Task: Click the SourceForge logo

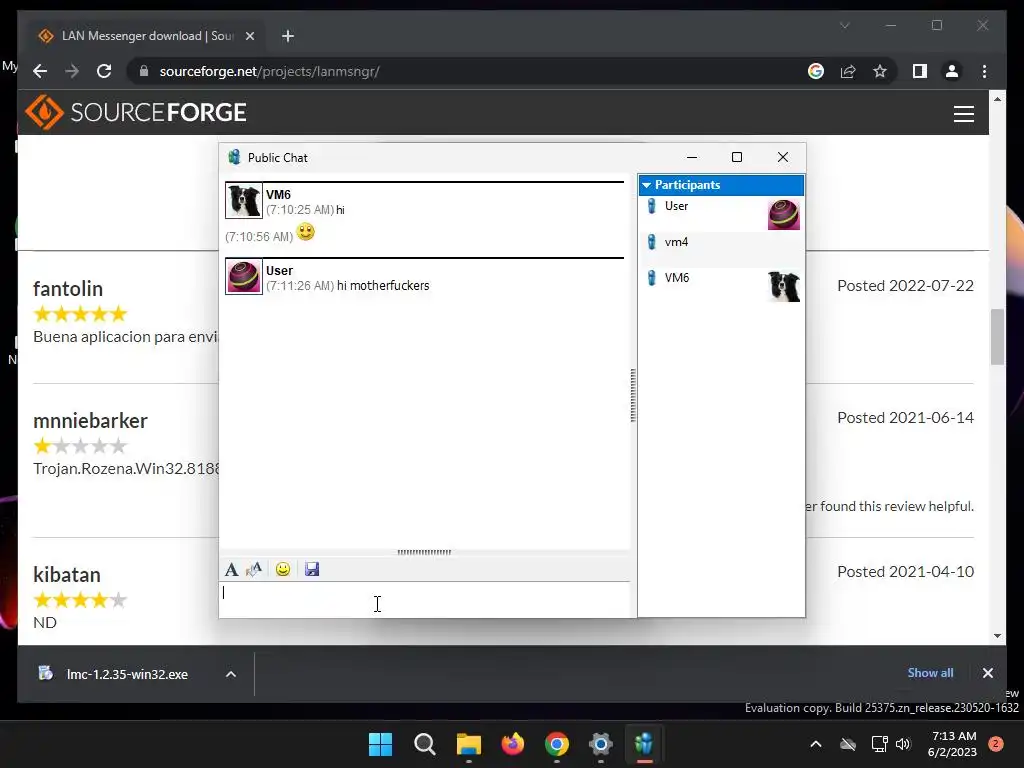Action: tap(136, 112)
